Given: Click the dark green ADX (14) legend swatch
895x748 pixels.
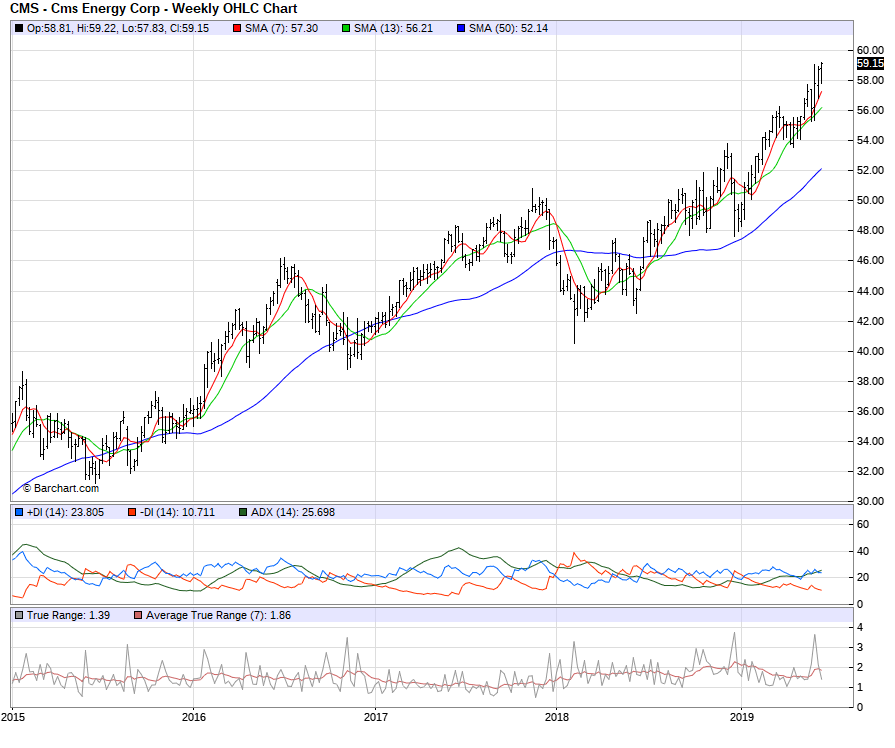Looking at the screenshot, I should pos(243,512).
